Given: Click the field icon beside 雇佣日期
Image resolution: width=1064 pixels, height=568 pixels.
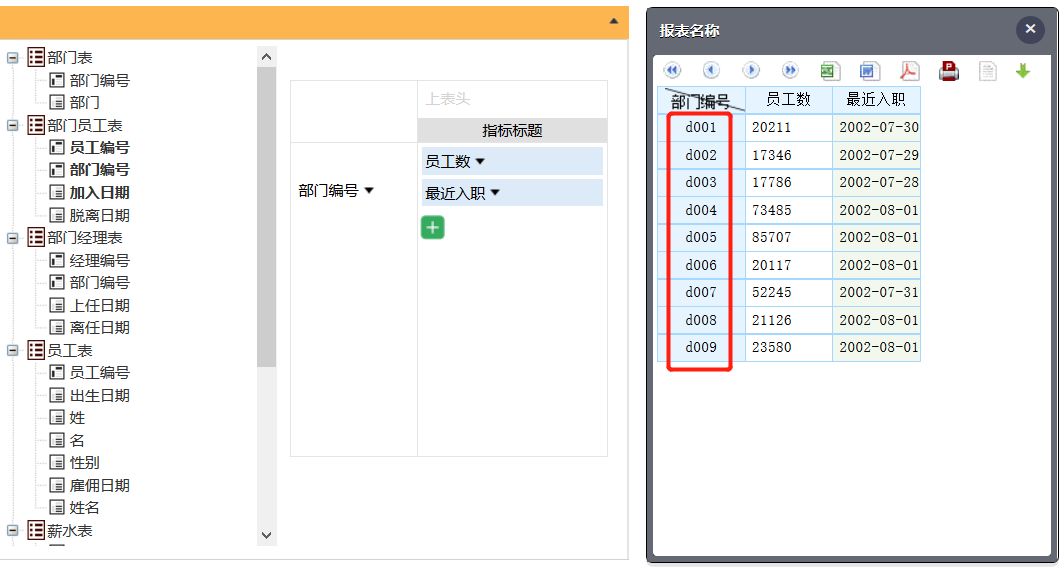Looking at the screenshot, I should tap(57, 486).
